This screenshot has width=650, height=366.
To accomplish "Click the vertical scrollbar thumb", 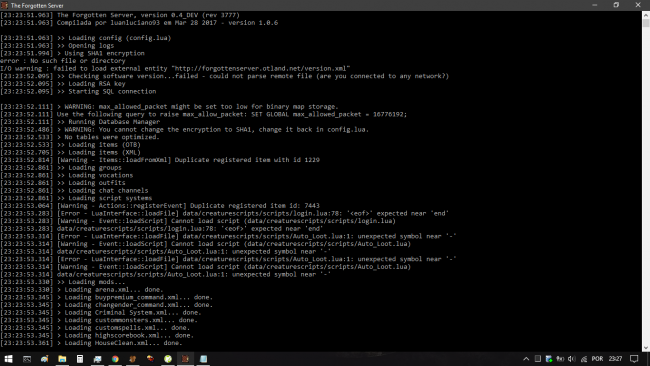I will [x=646, y=22].
